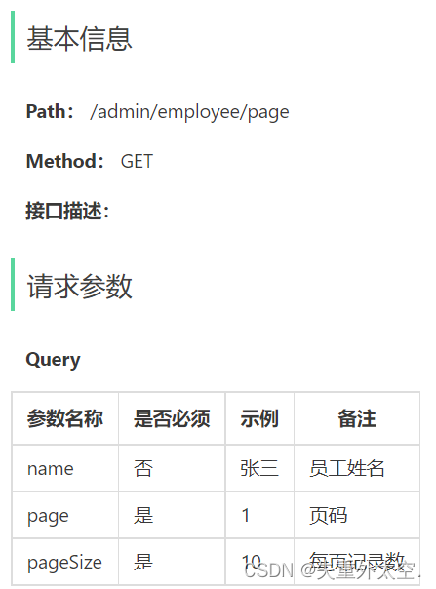
Task: Click 是 in the page row
Action: (143, 515)
